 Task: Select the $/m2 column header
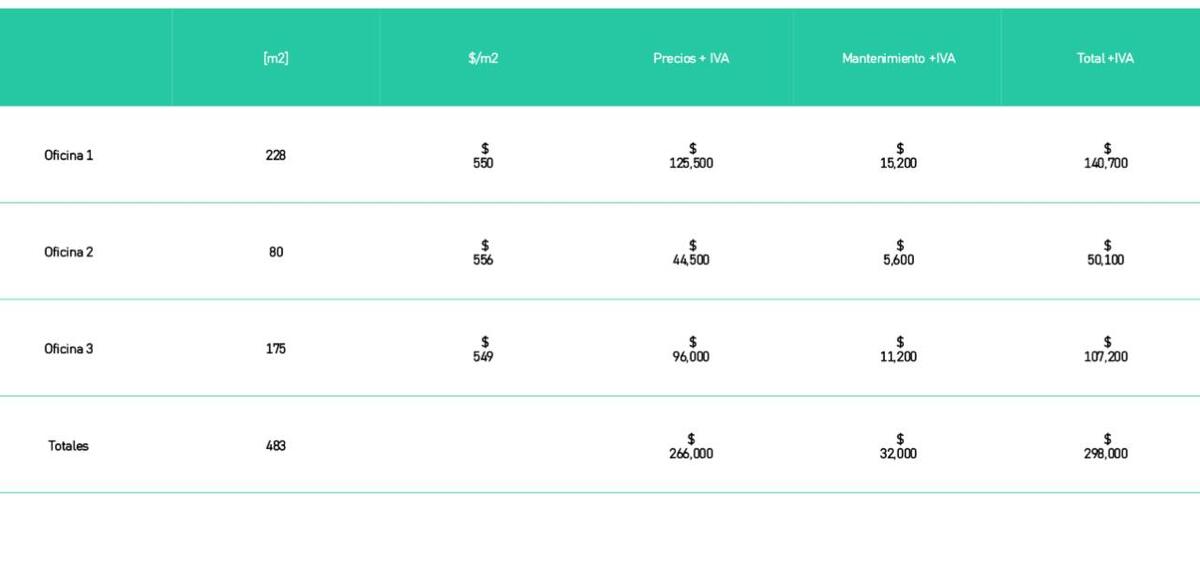click(x=483, y=58)
